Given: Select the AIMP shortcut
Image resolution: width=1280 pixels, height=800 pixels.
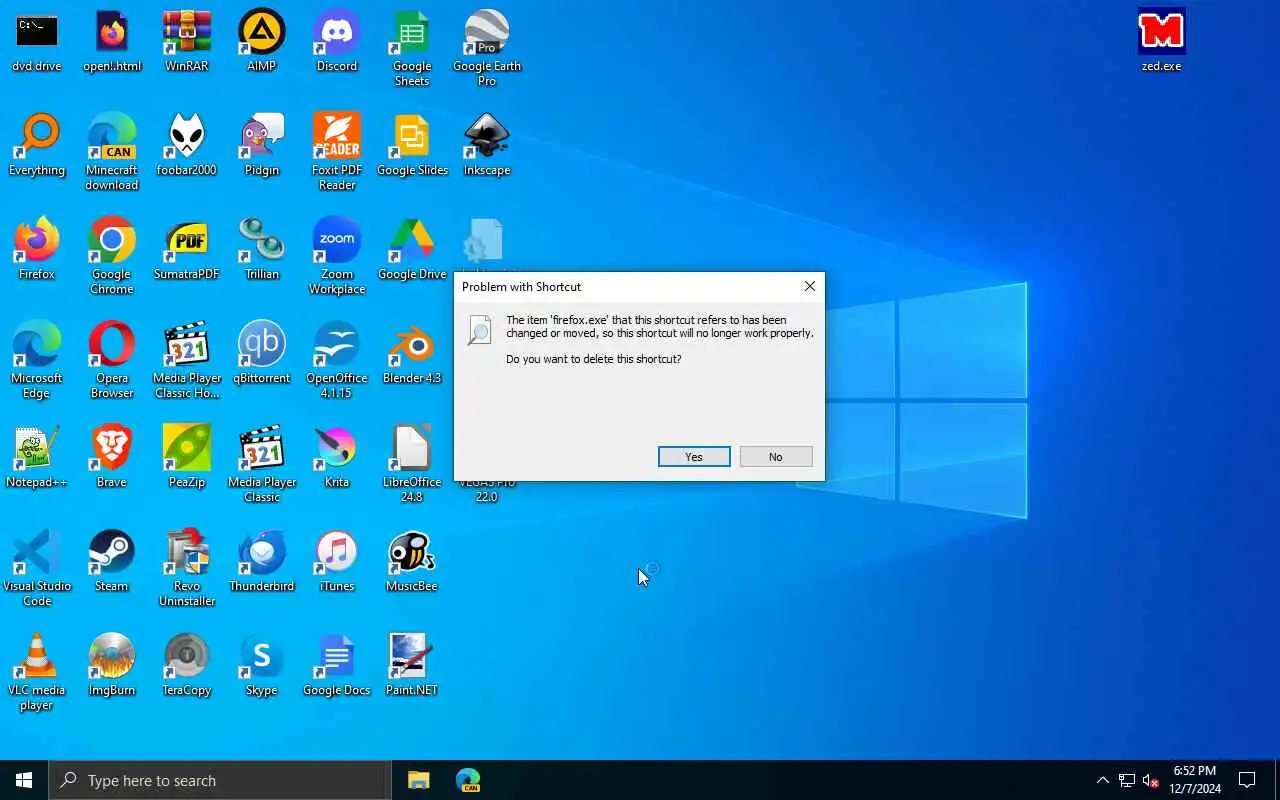Looking at the screenshot, I should 262,42.
